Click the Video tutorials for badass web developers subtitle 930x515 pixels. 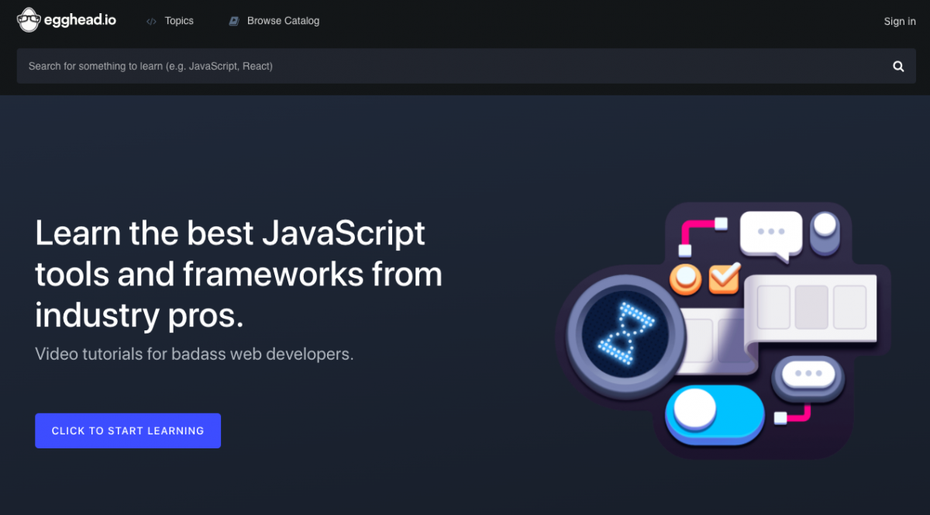(x=194, y=354)
